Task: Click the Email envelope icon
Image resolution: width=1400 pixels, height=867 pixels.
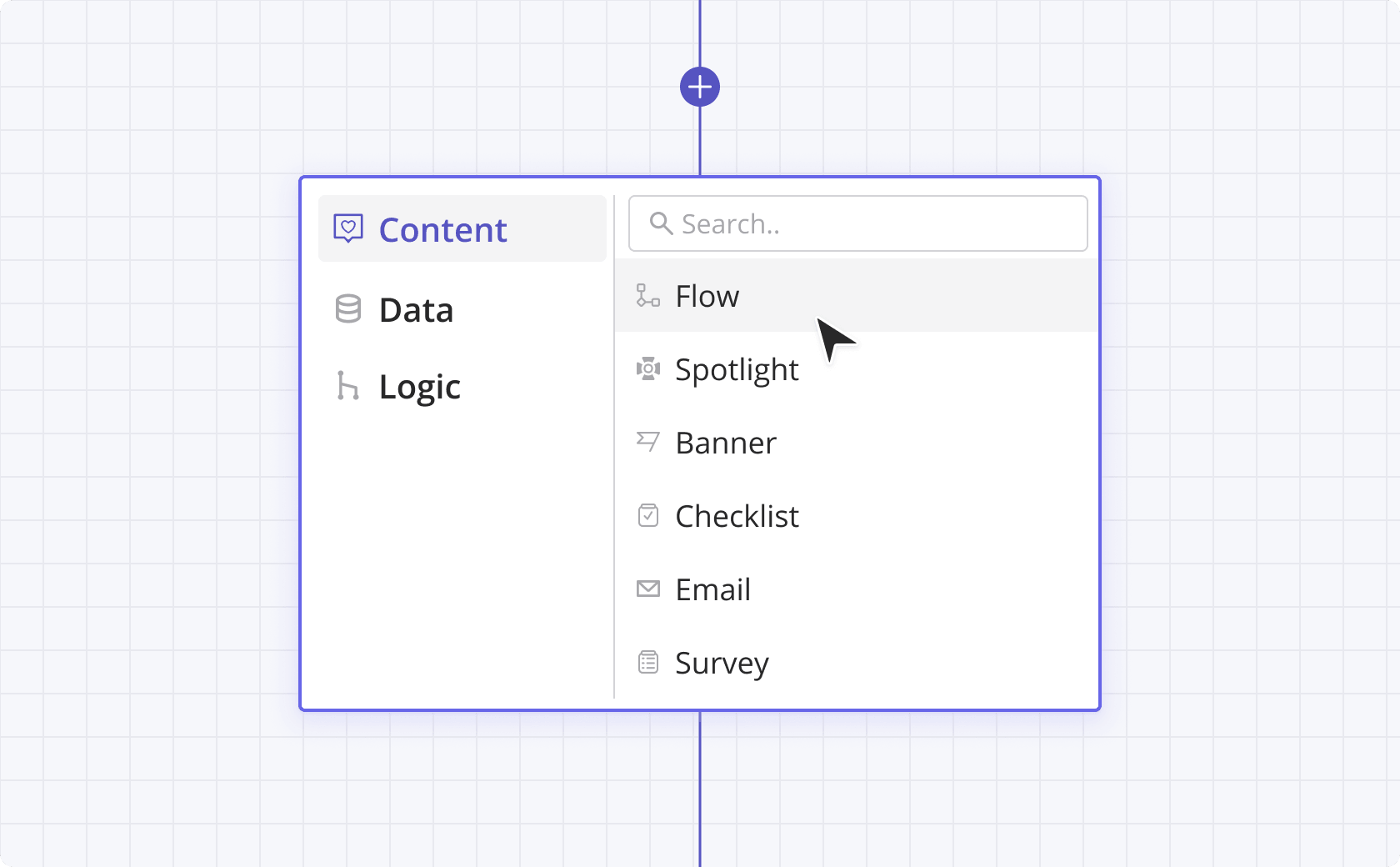Action: (647, 589)
